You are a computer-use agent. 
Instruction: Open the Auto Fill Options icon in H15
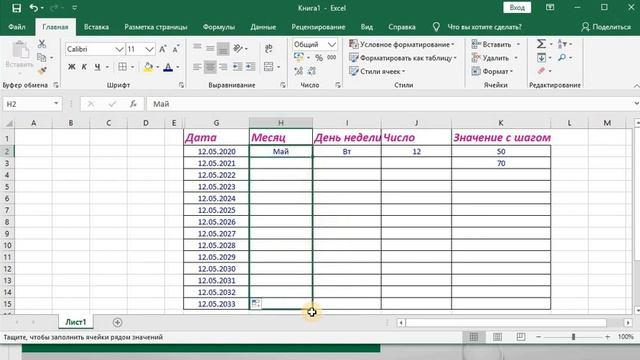tap(256, 303)
